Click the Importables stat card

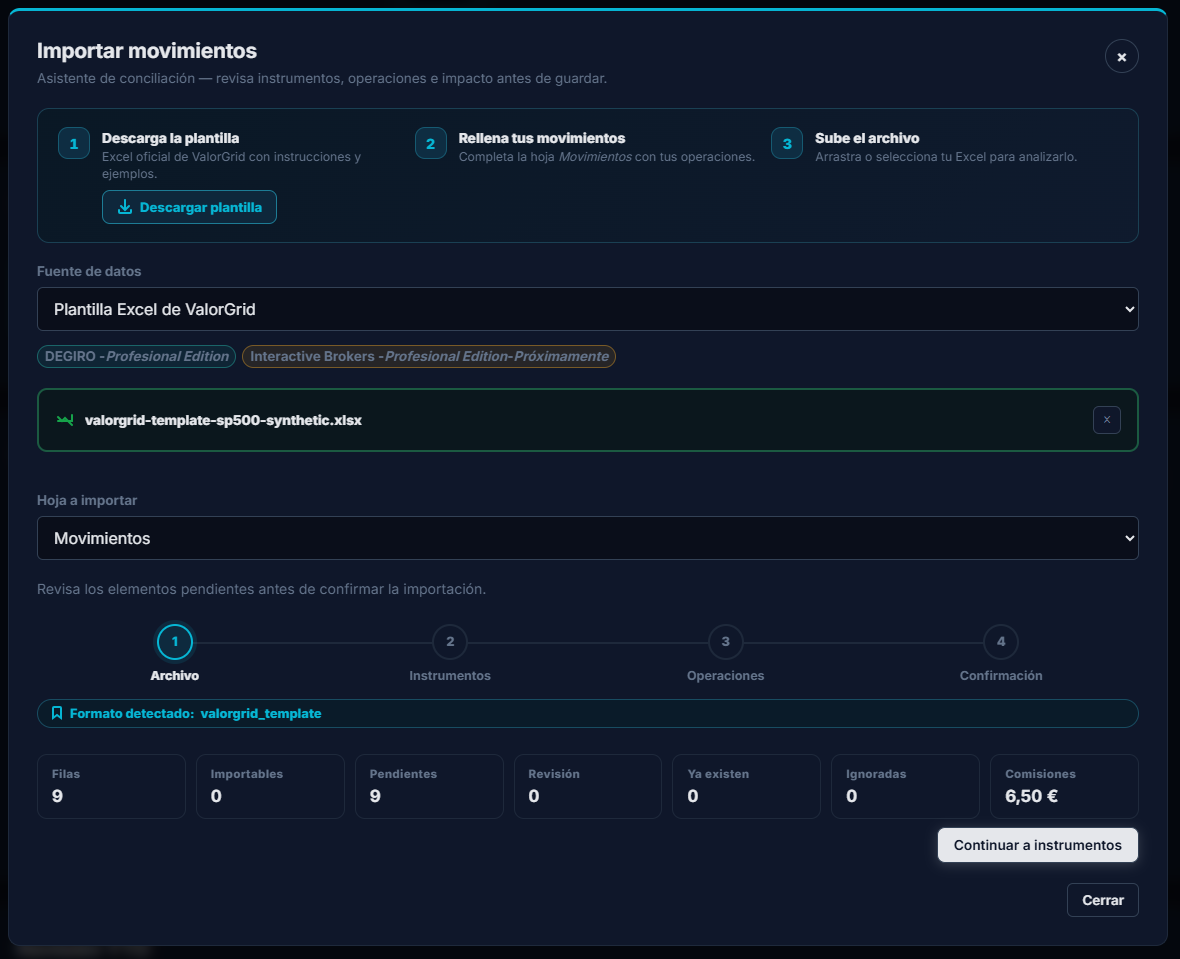[270, 787]
